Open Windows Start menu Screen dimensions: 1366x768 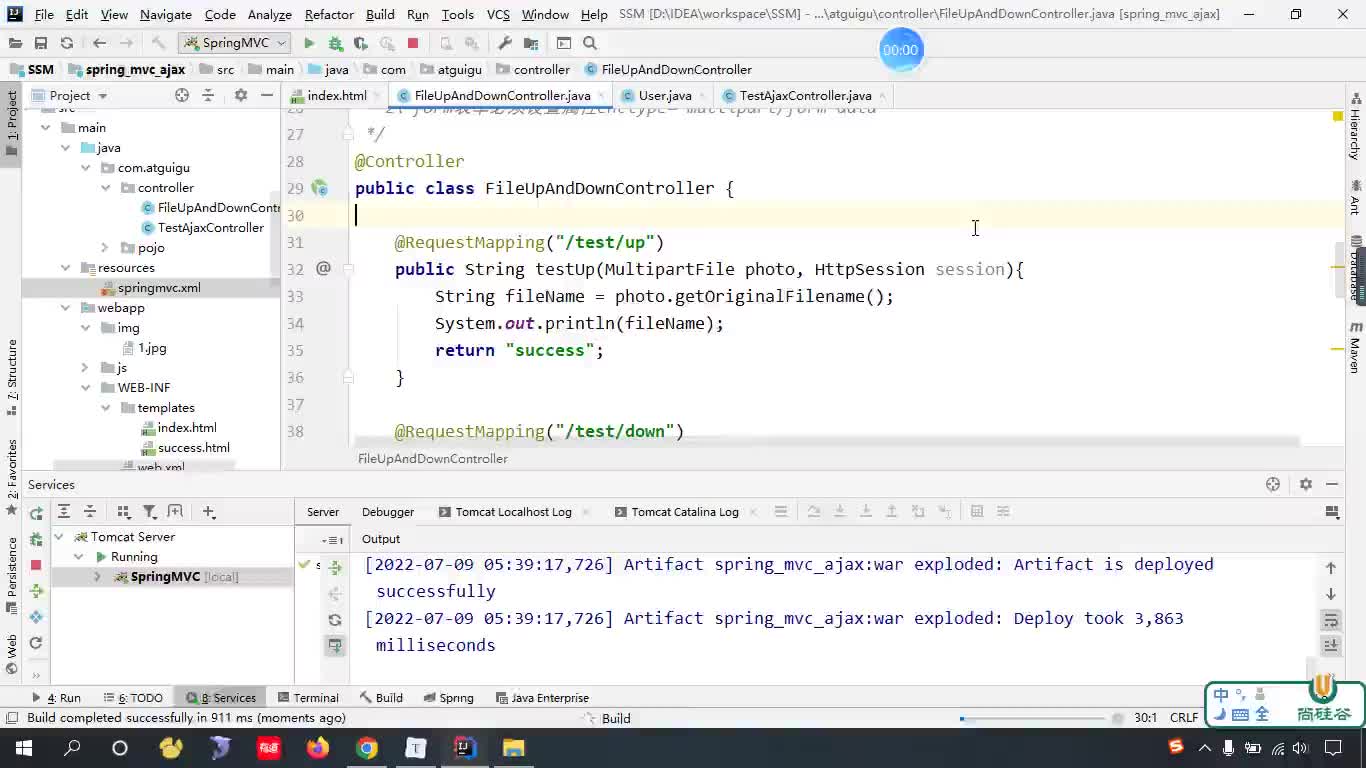[x=23, y=748]
